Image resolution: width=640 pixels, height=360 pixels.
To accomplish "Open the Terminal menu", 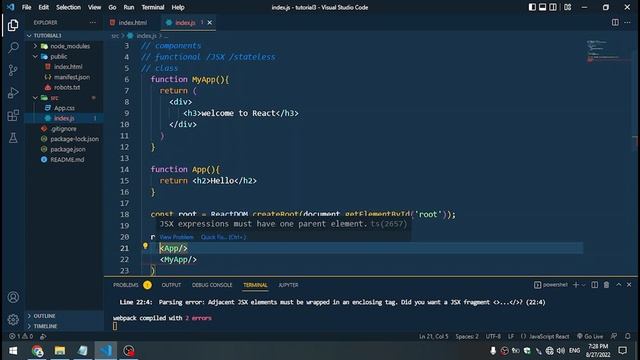I will [x=153, y=7].
